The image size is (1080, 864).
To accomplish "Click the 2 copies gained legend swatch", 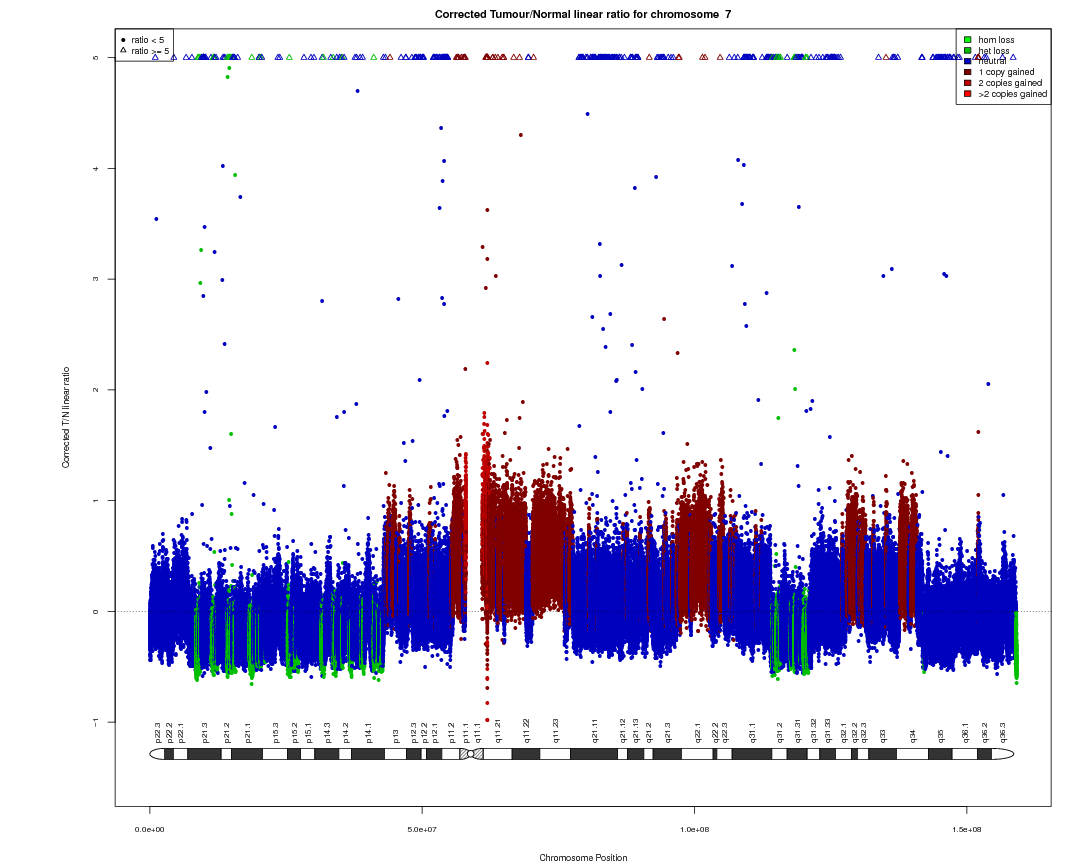I will (968, 83).
